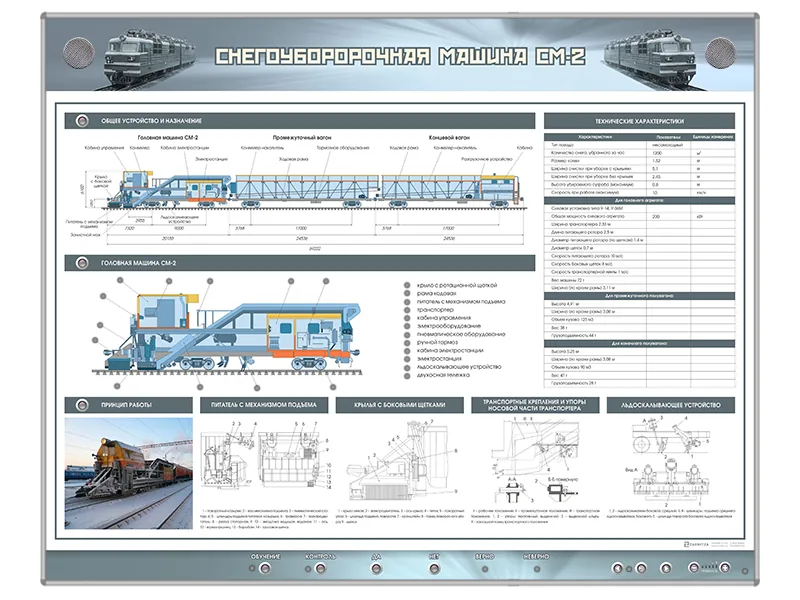The image size is (800, 600).
Task: Push the volume minus button
Action: click(x=694, y=568)
